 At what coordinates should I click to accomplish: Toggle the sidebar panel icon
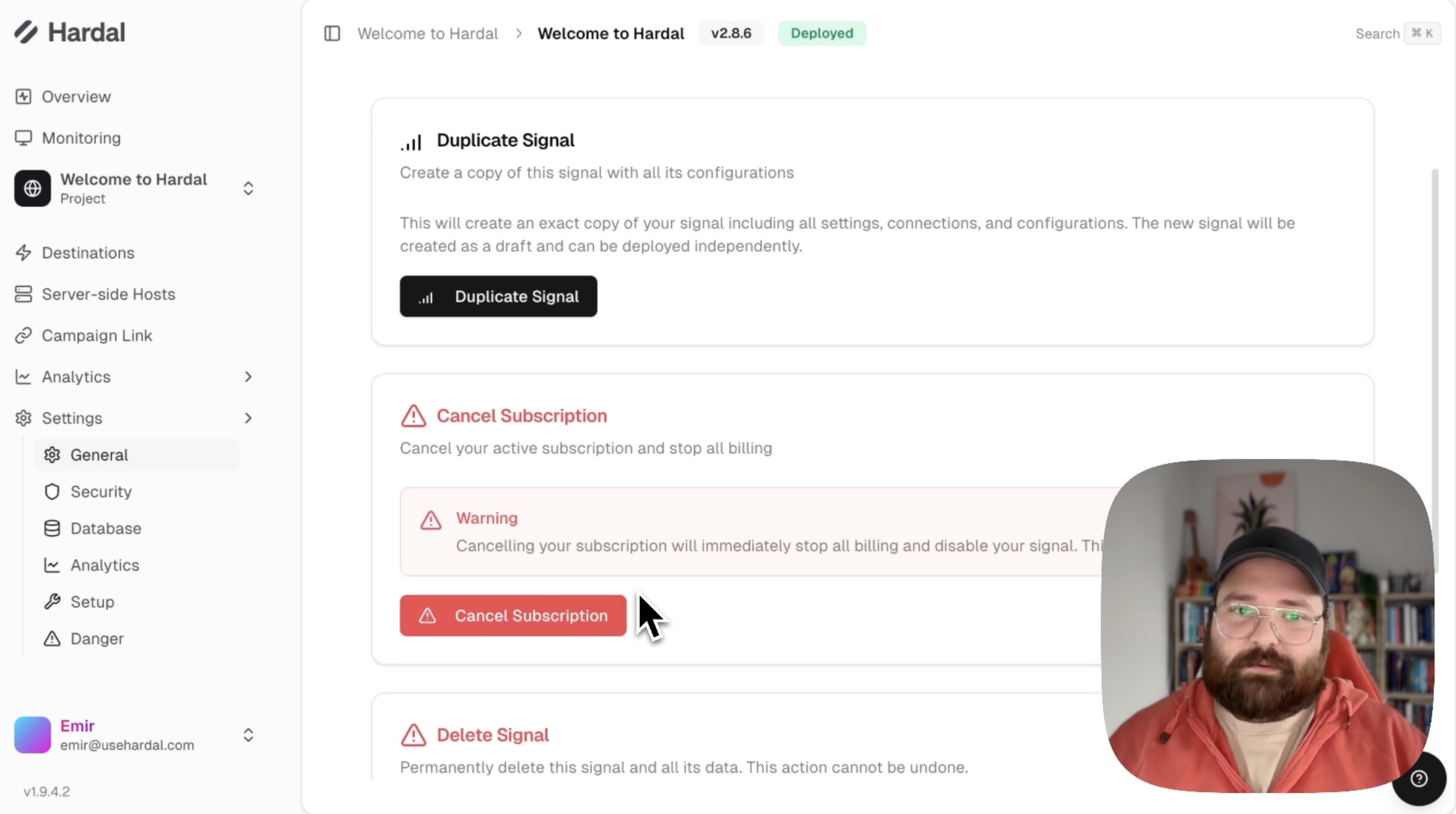tap(332, 33)
